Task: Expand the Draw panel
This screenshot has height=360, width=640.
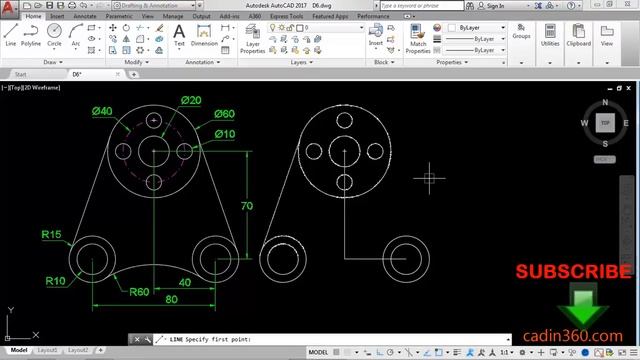Action: pos(53,62)
